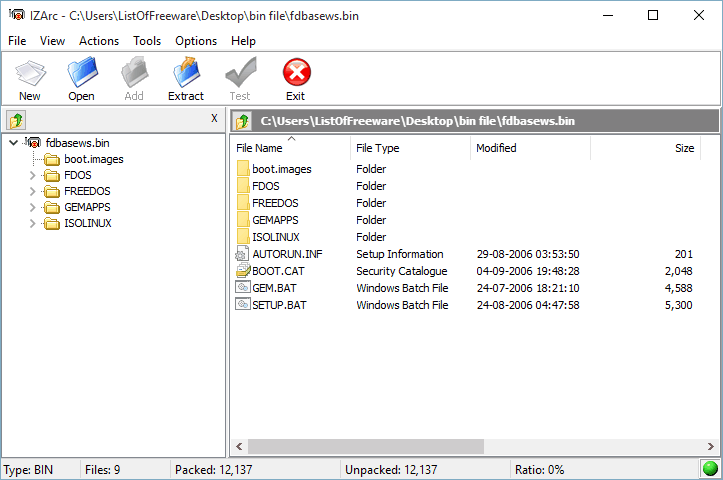Select GEMAPPS label in the folder tree
723x480 pixels.
87,207
